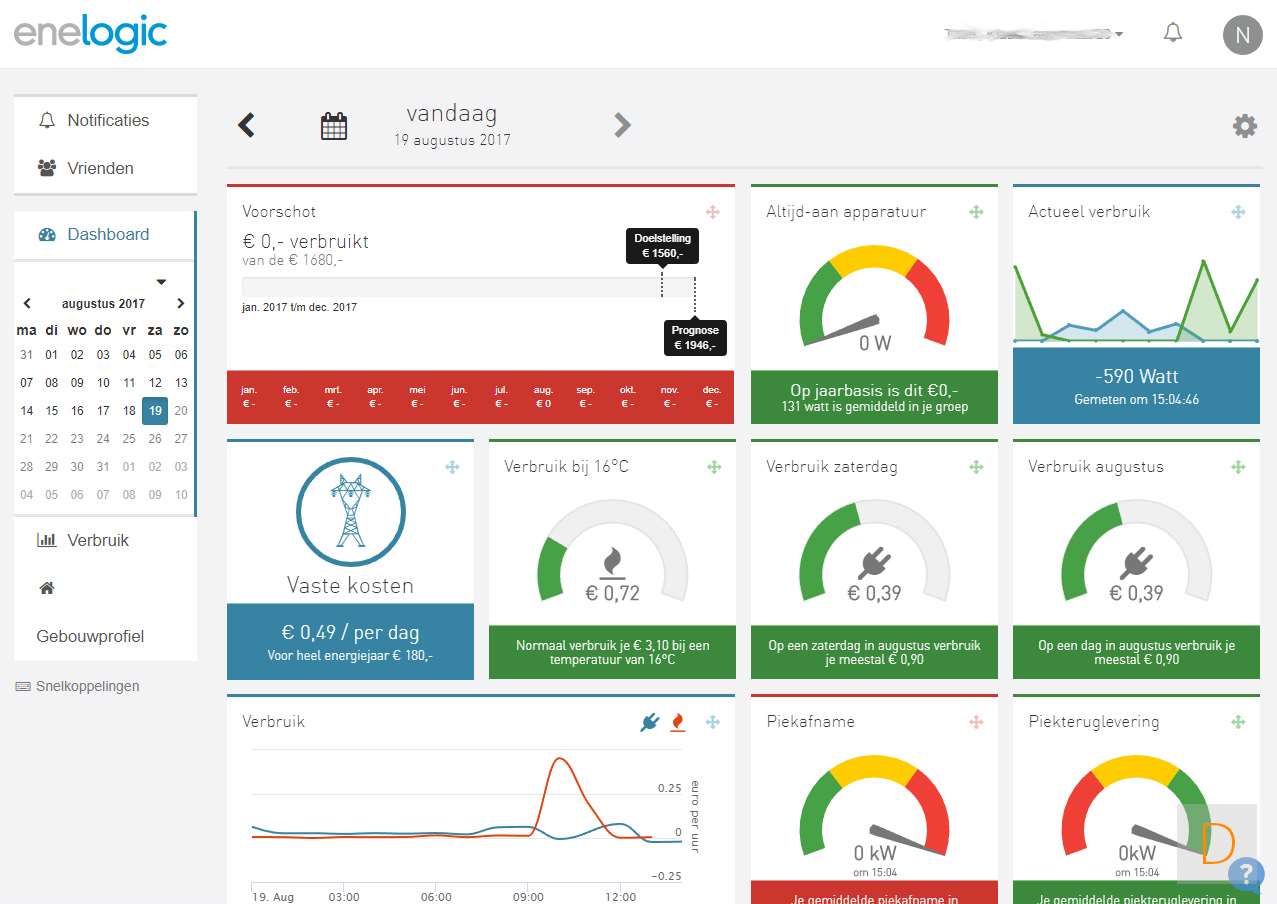This screenshot has width=1277, height=904.
Task: Toggle gas flame series in Verbruik chart
Action: 678,721
